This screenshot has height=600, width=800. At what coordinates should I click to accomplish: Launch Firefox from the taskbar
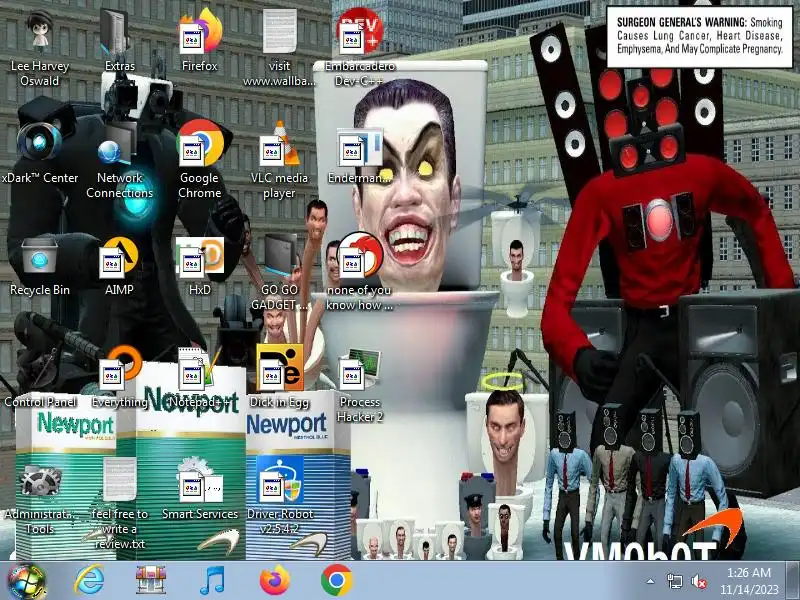[274, 581]
